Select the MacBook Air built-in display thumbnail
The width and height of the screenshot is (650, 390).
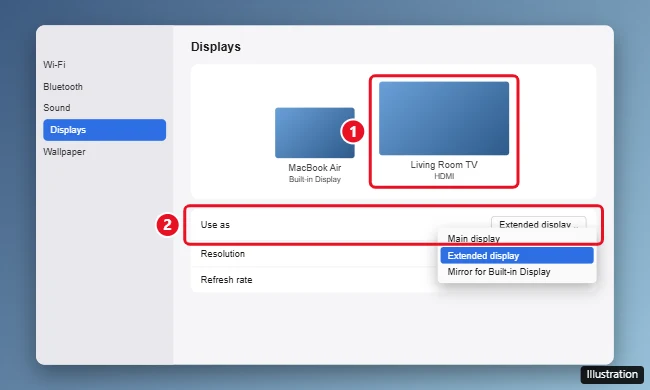click(x=315, y=133)
